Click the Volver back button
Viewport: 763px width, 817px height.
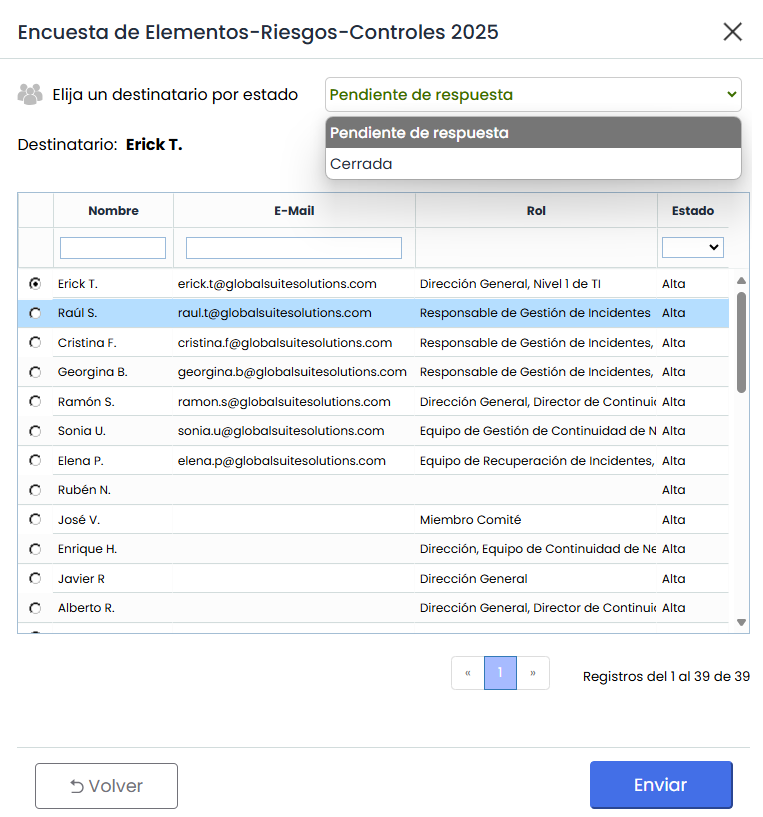tap(106, 786)
